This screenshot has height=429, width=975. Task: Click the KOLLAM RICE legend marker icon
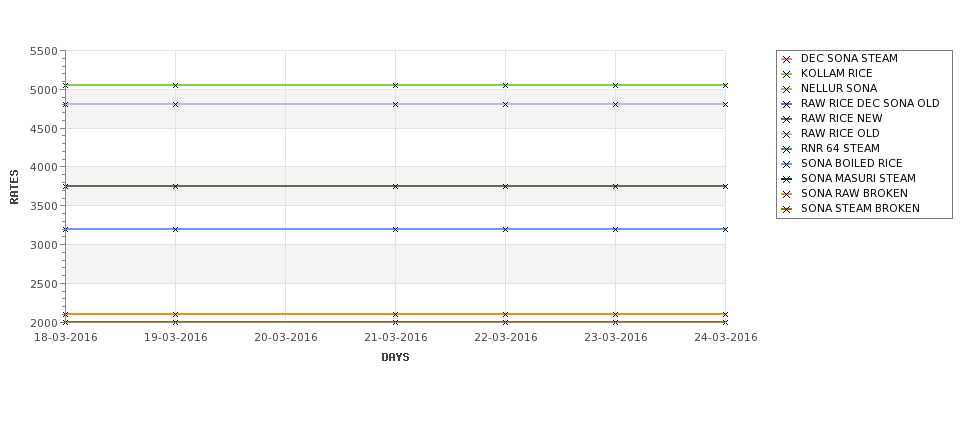[787, 74]
